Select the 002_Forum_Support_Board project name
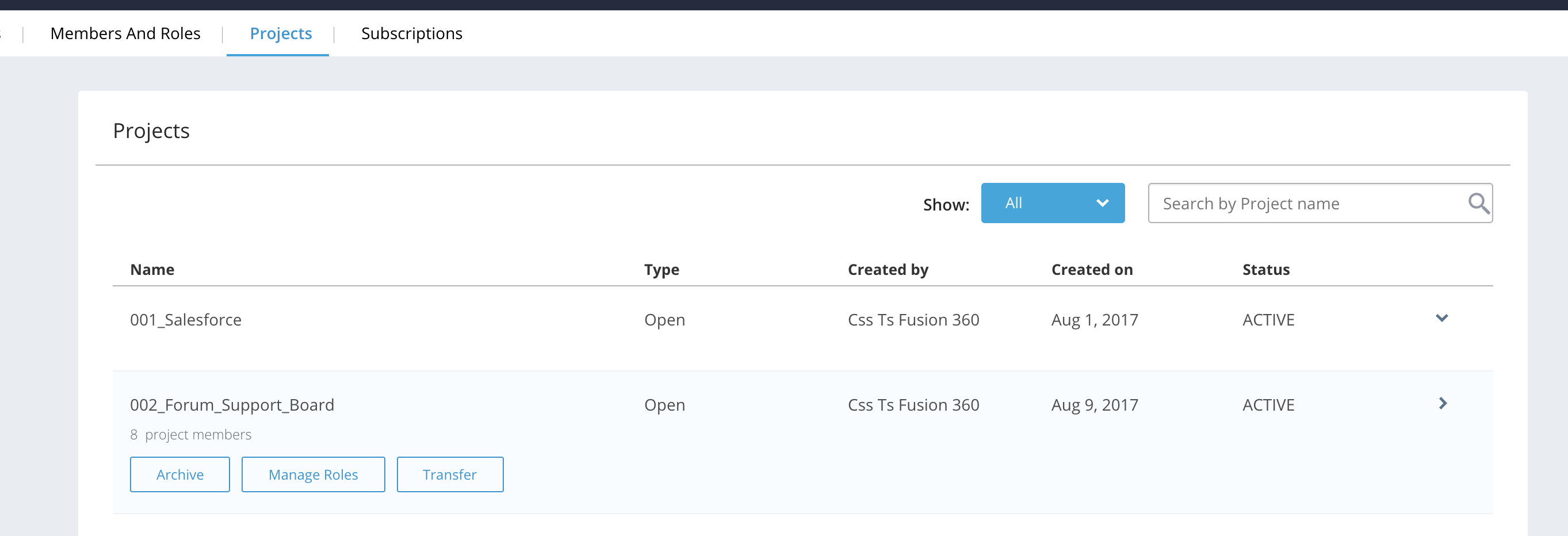 click(232, 405)
